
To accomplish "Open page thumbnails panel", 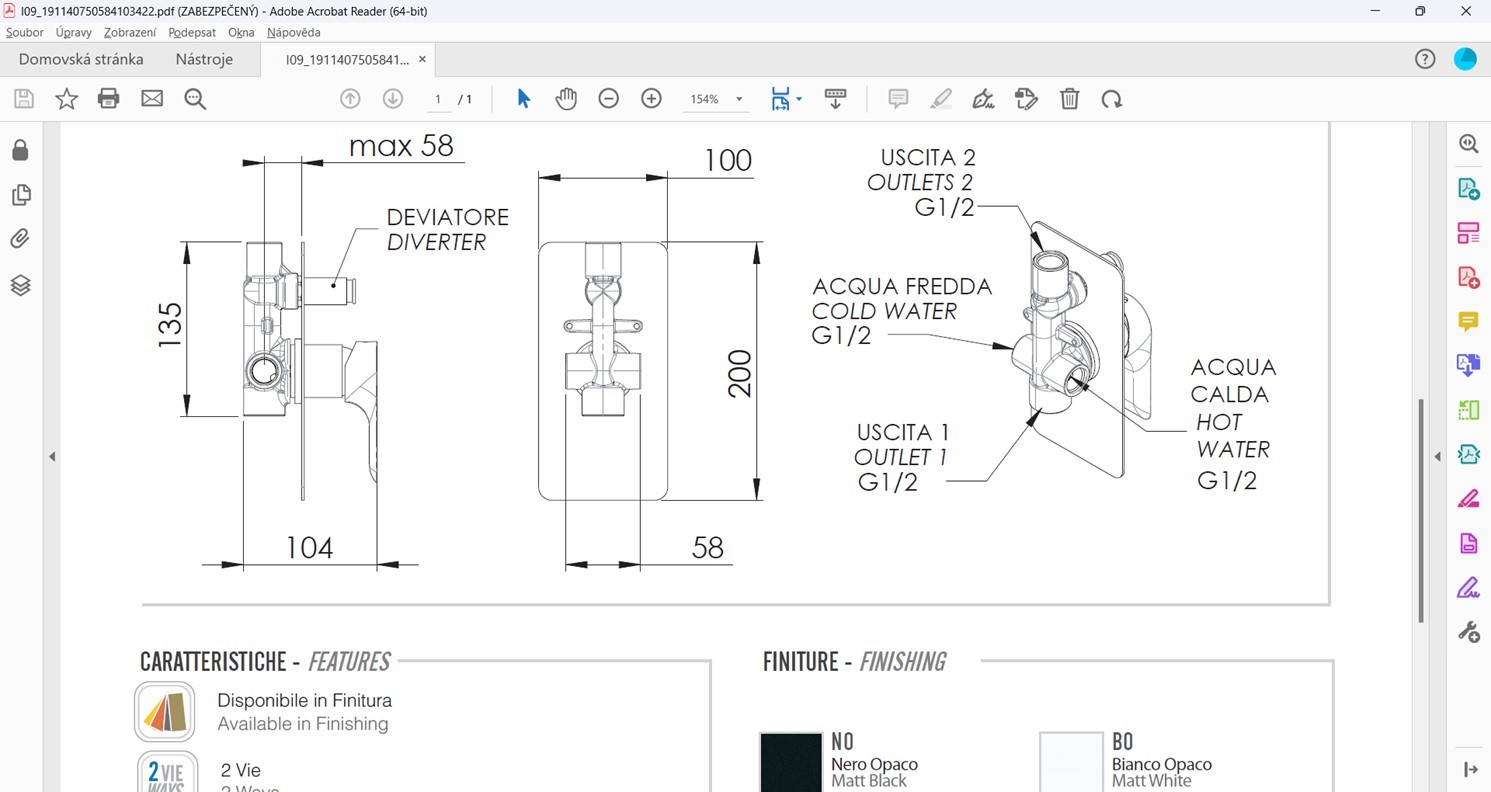I will click(20, 195).
